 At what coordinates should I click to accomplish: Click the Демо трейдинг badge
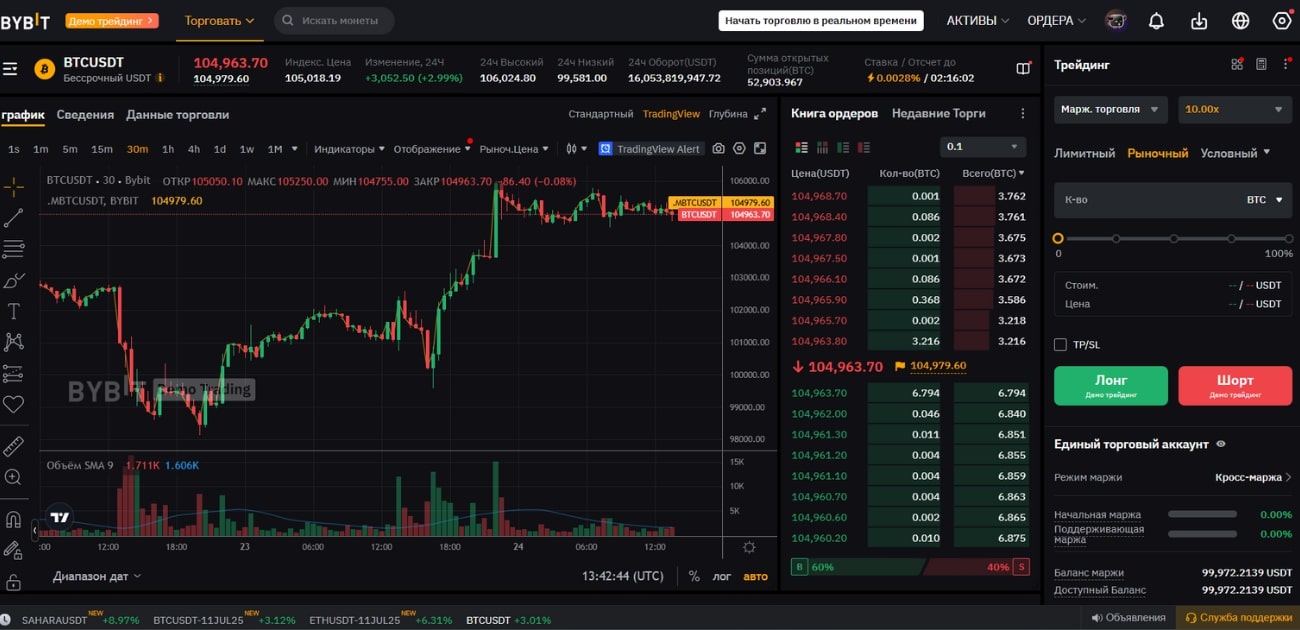112,20
